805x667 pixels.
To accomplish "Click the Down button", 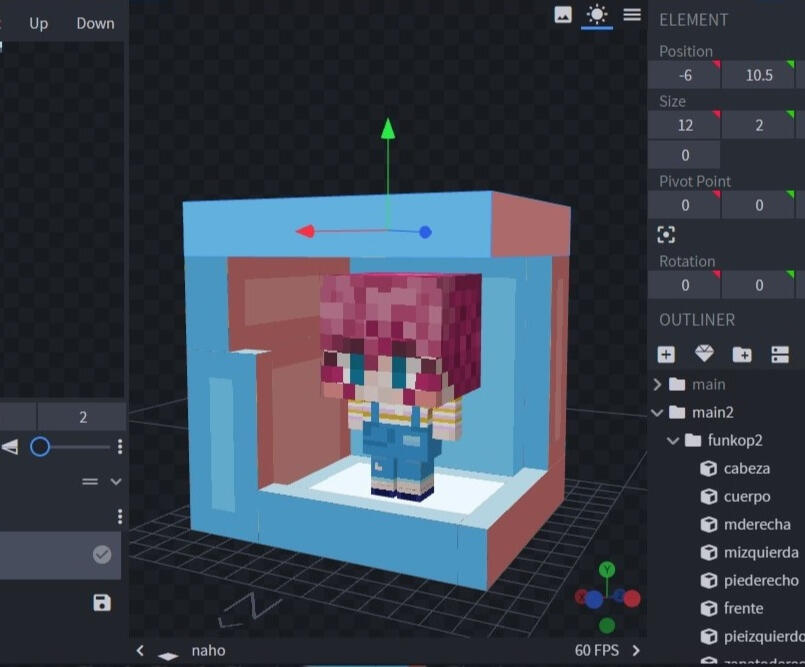I will coord(95,23).
